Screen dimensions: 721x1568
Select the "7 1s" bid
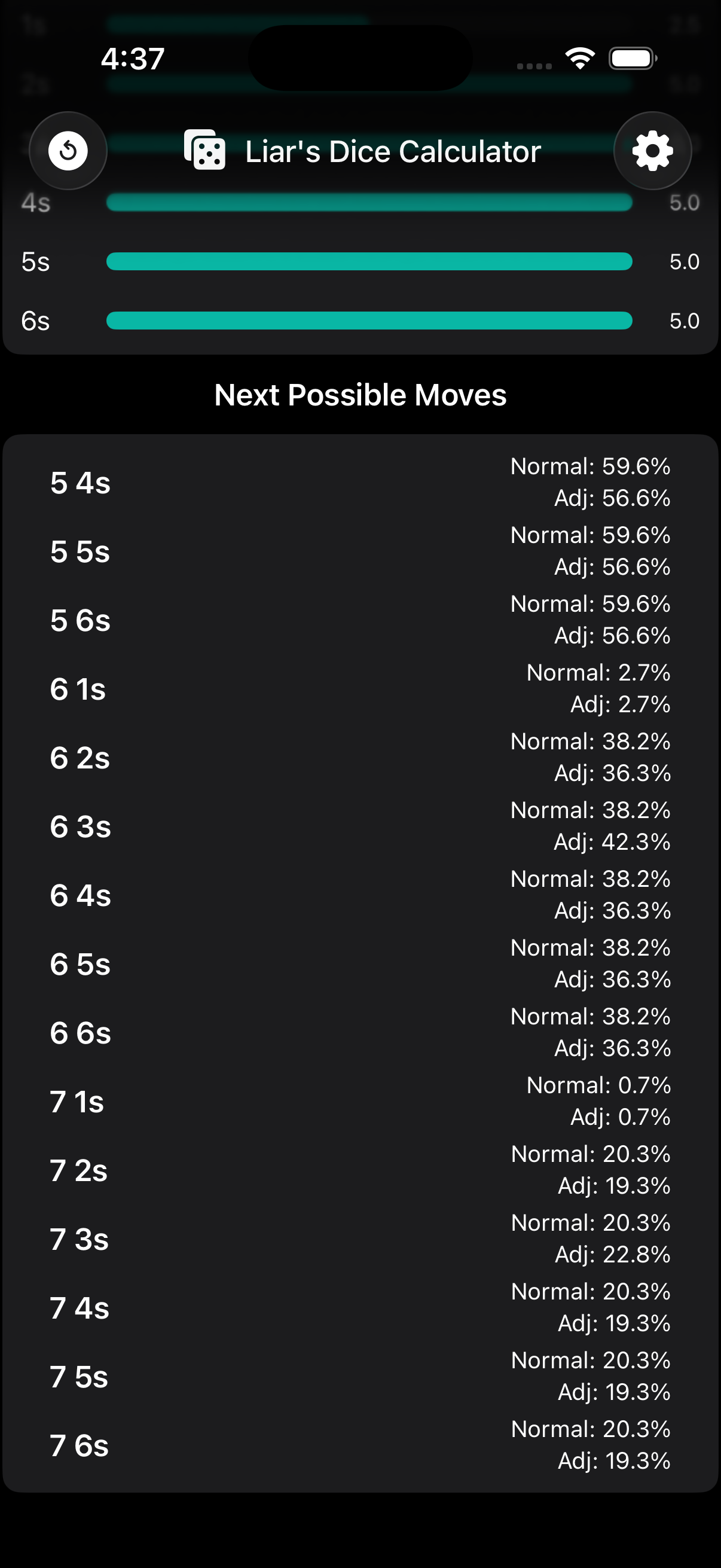point(360,1102)
